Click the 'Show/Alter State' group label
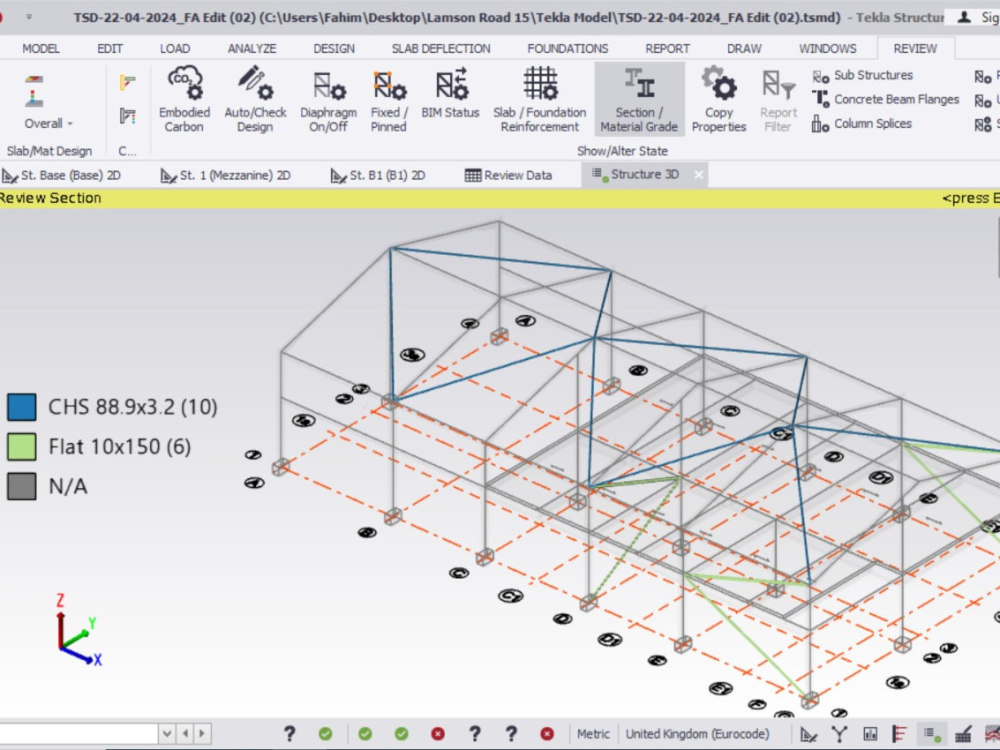Image resolution: width=1000 pixels, height=750 pixels. (622, 151)
